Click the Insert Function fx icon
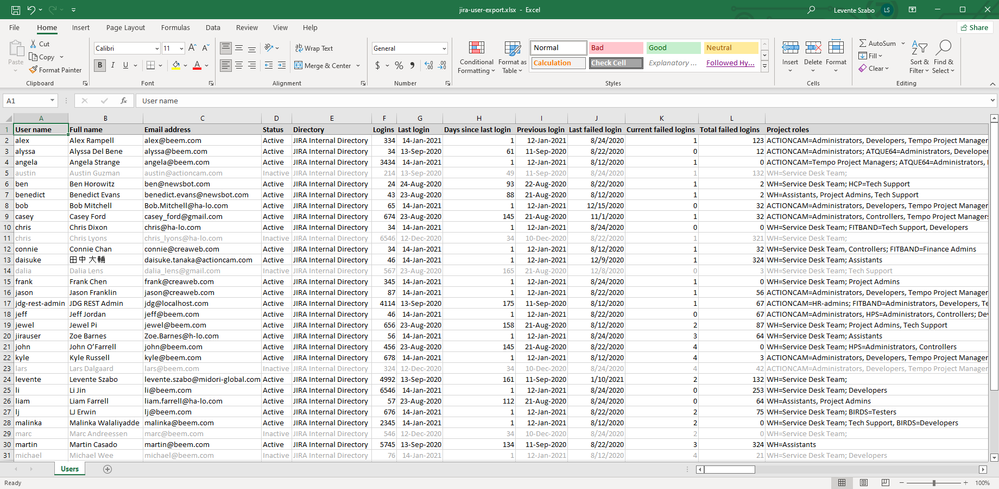 tap(125, 101)
